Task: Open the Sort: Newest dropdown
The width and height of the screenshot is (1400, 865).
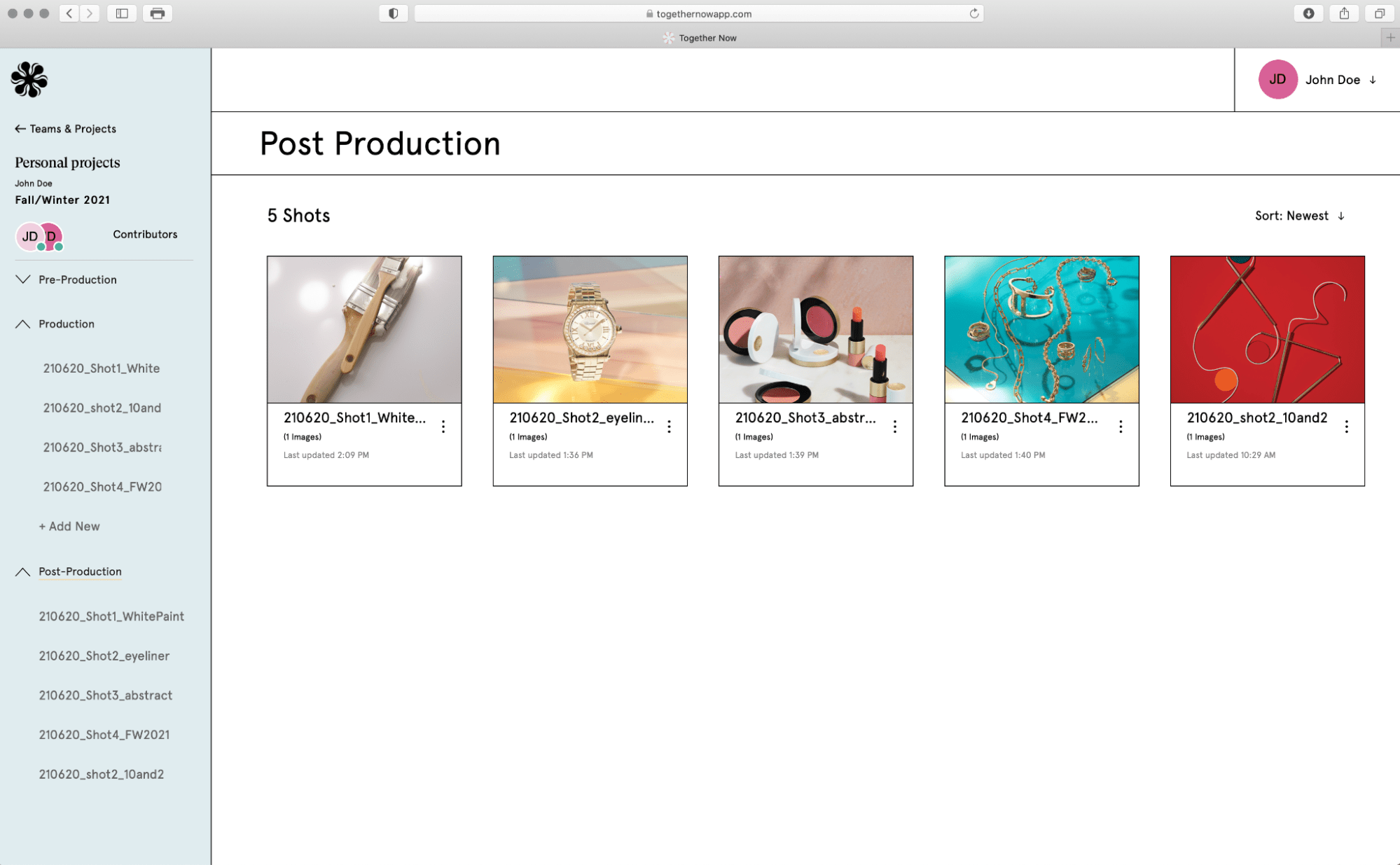Action: [1299, 216]
